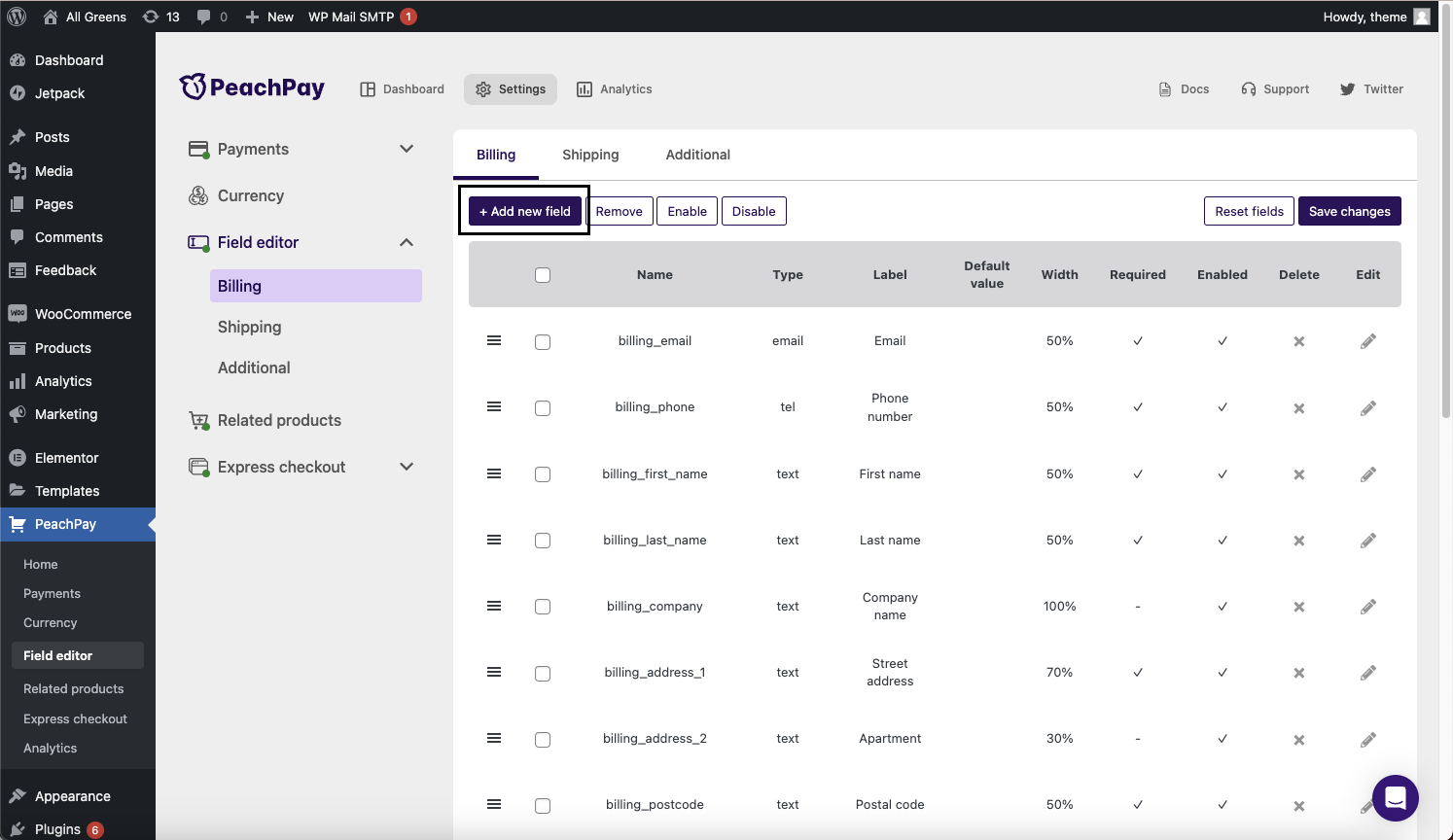Check the billing_postcode row checkbox
The image size is (1453, 840).
pyautogui.click(x=543, y=806)
